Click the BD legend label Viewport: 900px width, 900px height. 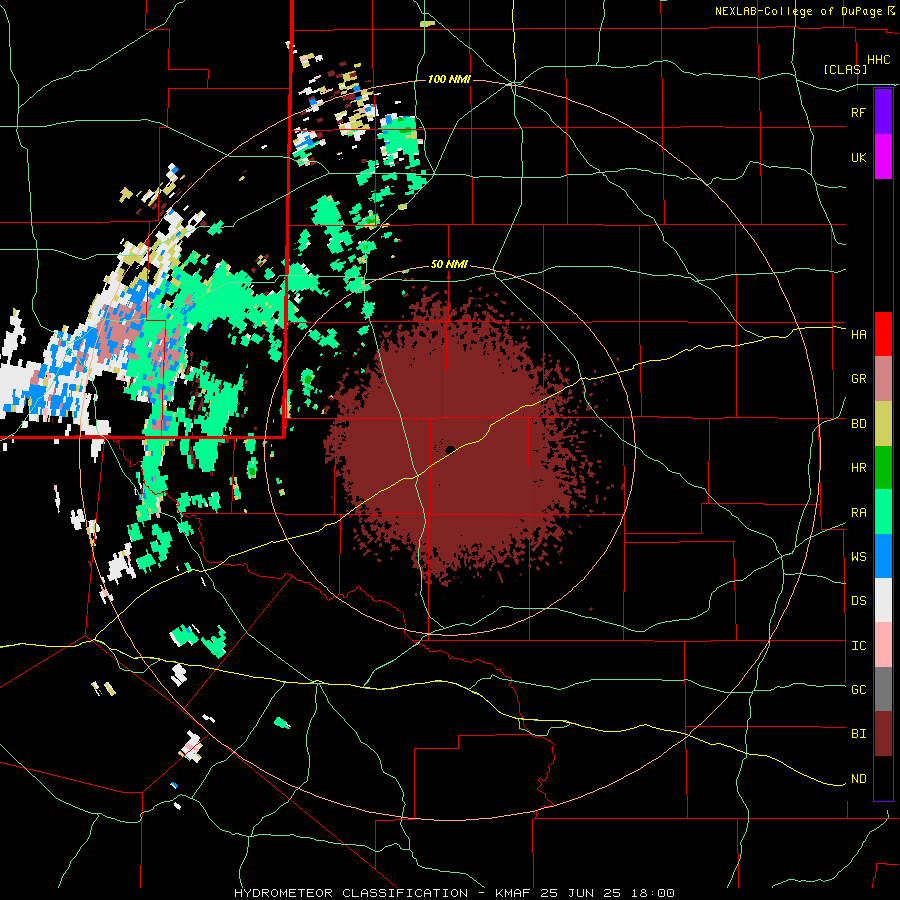[x=858, y=424]
